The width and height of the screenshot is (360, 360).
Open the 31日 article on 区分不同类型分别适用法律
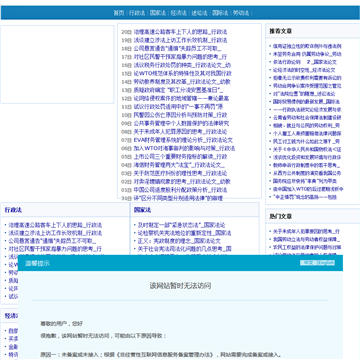178,198
